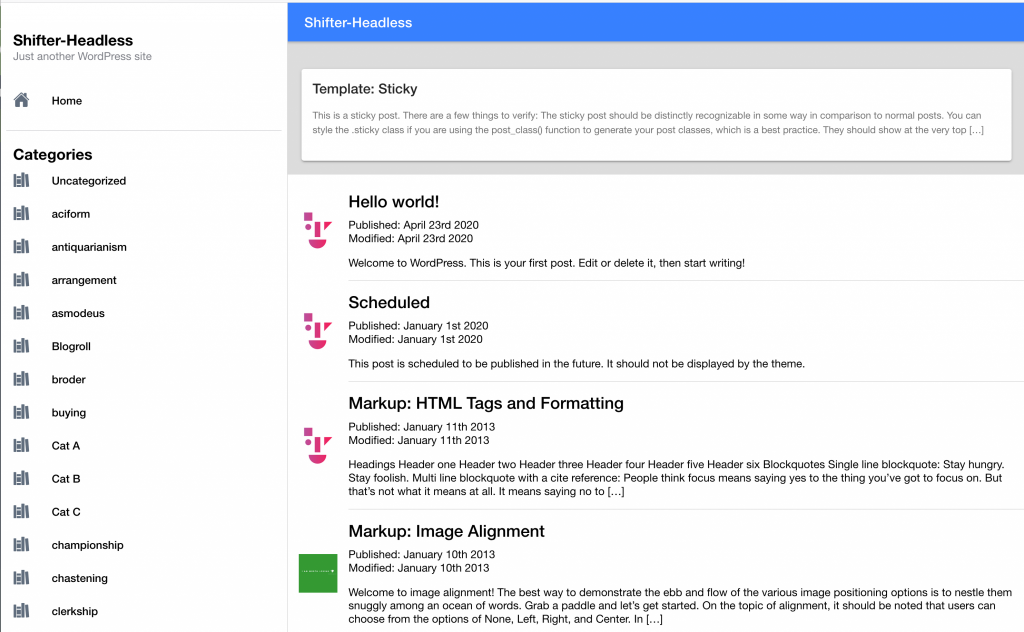Viewport: 1024px width, 632px height.
Task: Click the icon beside buying category
Action: click(x=22, y=412)
